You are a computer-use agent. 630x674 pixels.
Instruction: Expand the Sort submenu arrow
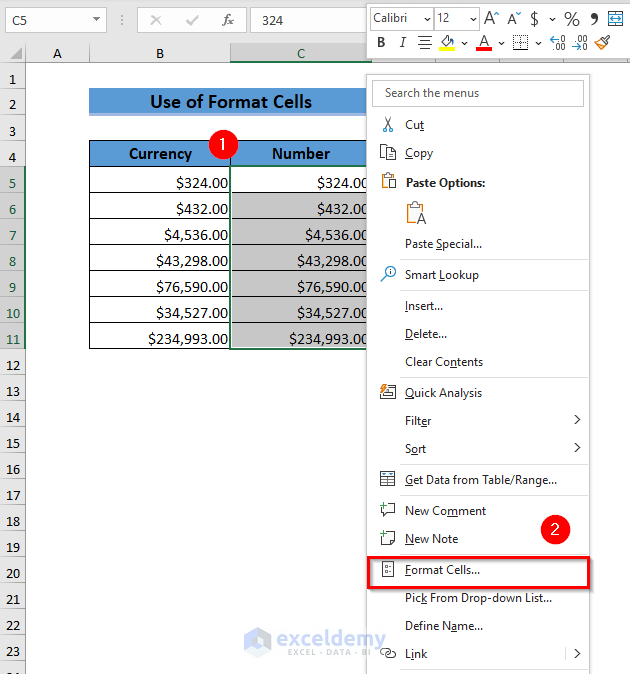577,447
